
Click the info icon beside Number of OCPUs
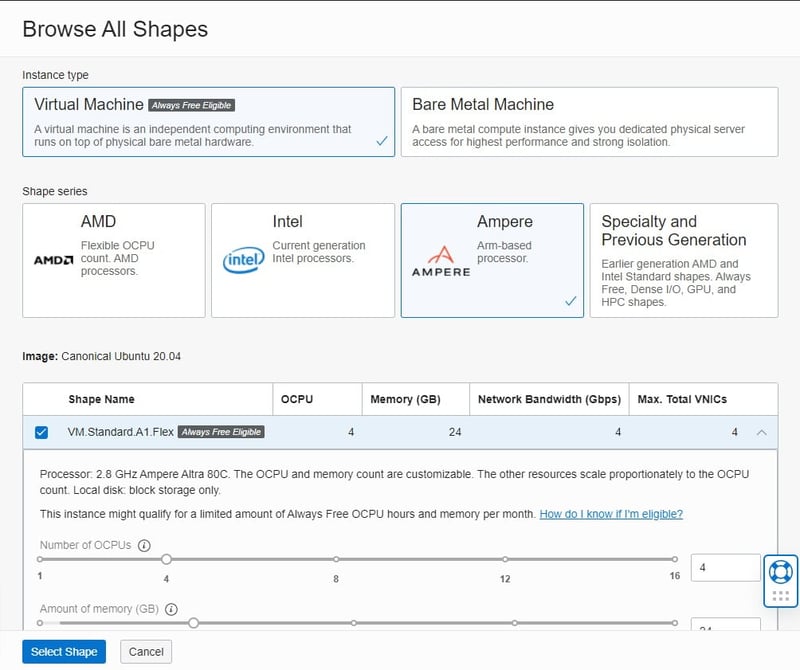pyautogui.click(x=144, y=546)
